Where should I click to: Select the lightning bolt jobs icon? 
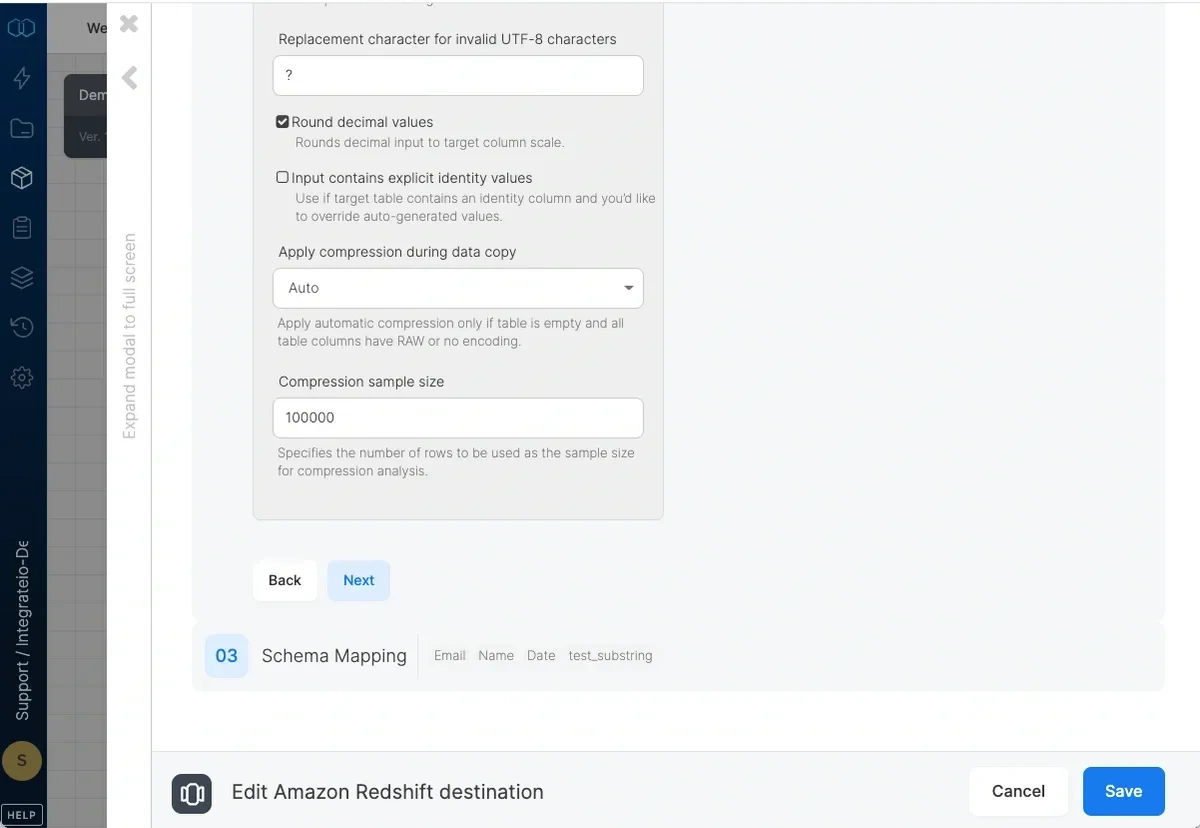tap(22, 78)
